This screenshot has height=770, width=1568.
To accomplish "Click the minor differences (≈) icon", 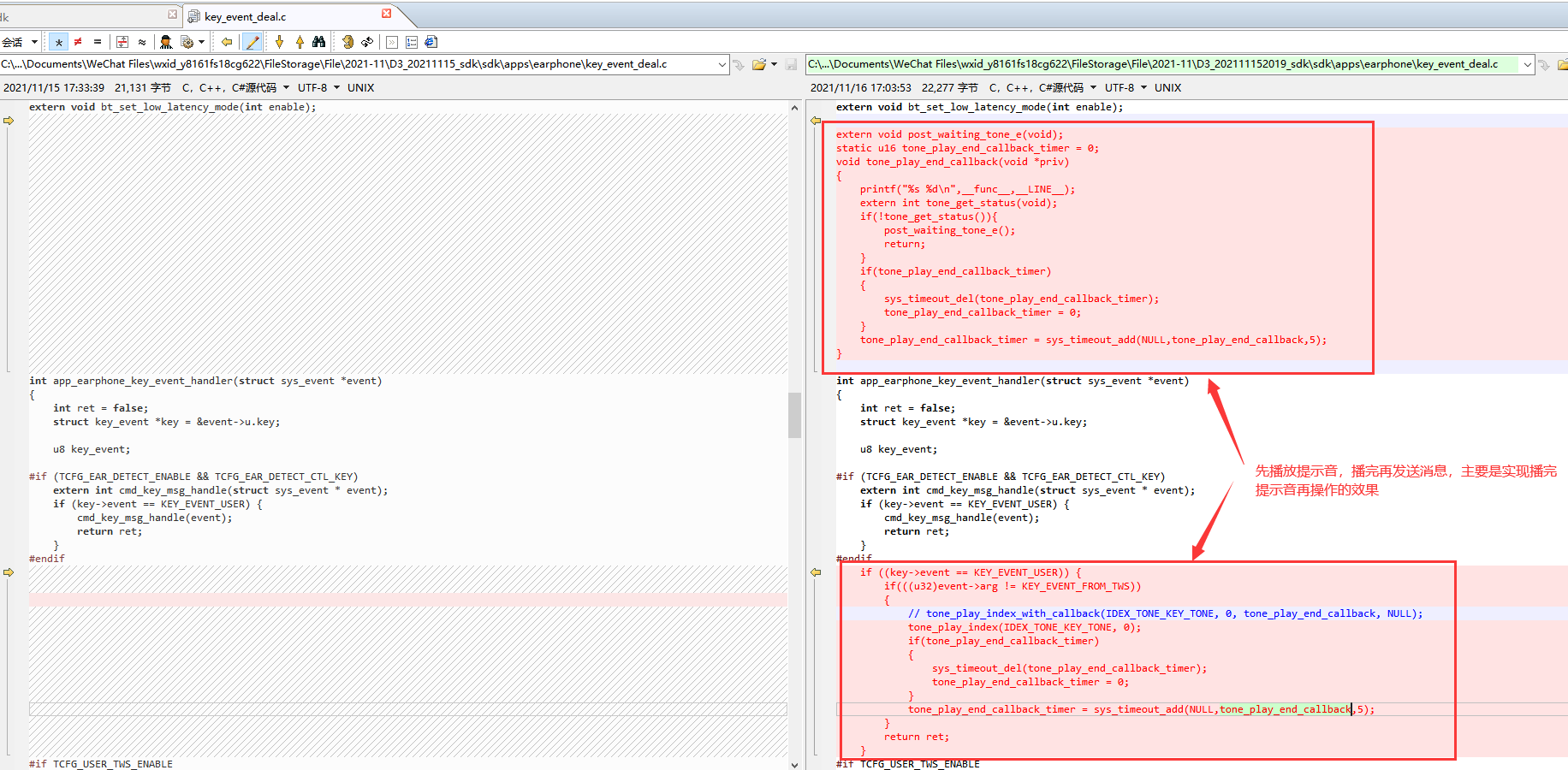I will coord(142,42).
